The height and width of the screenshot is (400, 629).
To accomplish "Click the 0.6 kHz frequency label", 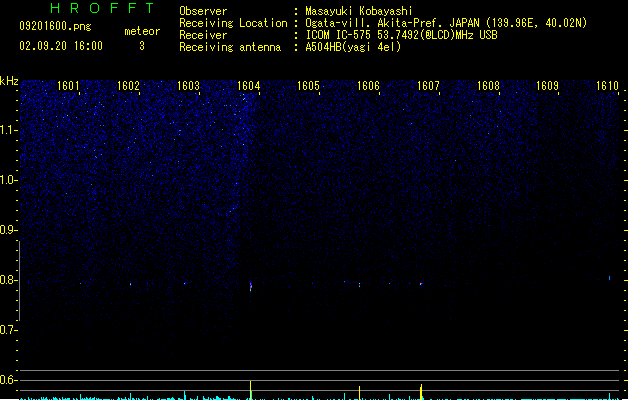I will (x=8, y=380).
